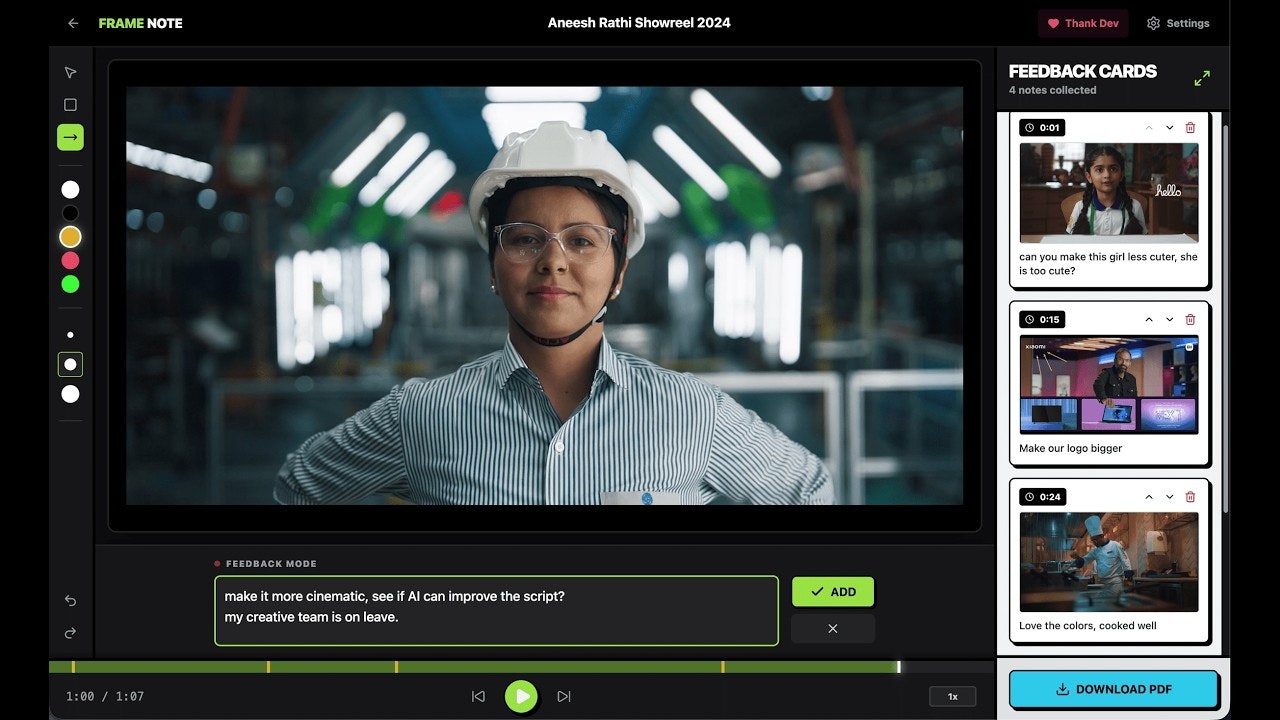Click the fourth yellow timeline marker
The width and height of the screenshot is (1280, 720).
pyautogui.click(x=722, y=666)
